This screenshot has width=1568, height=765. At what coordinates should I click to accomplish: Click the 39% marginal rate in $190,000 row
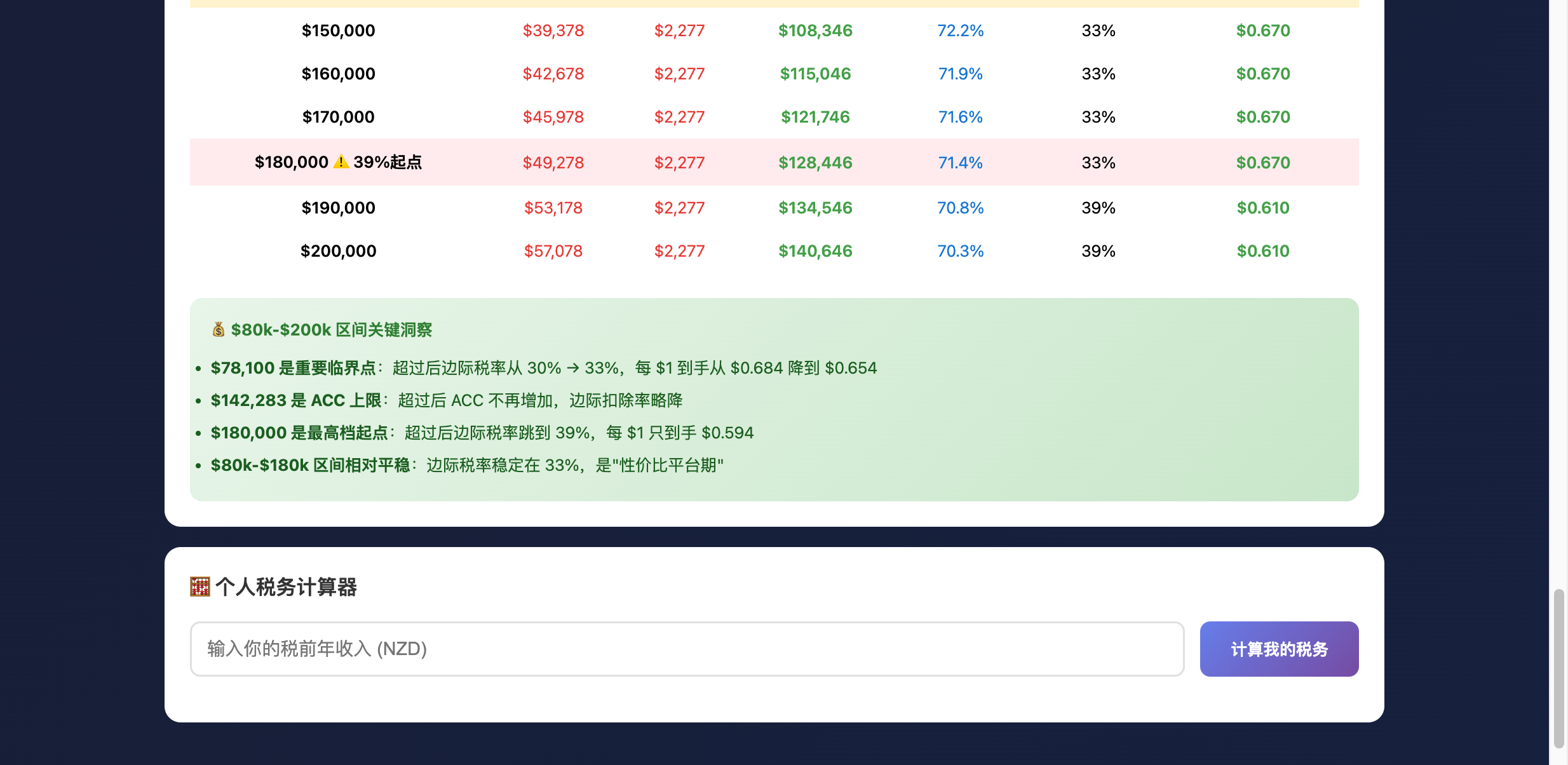pos(1098,208)
